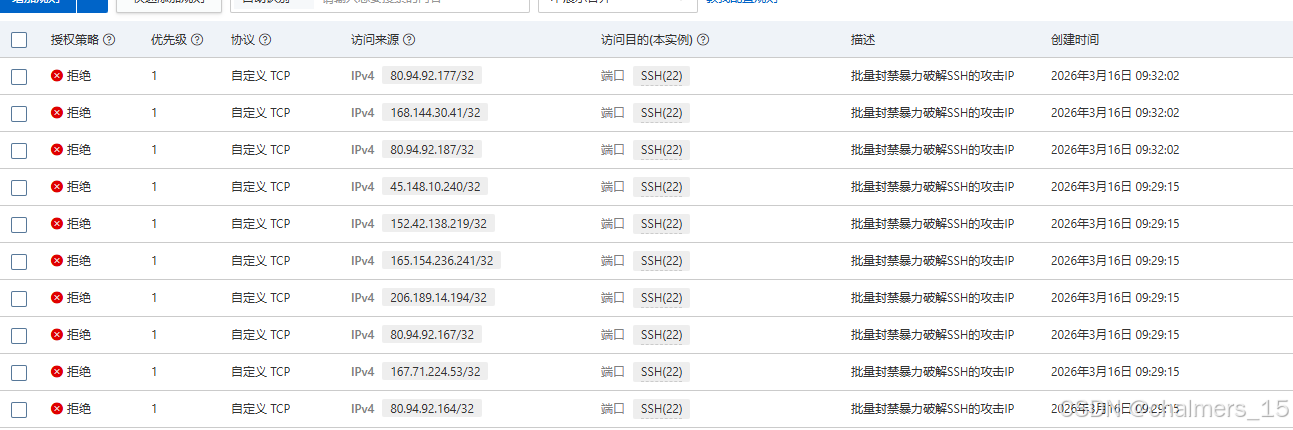
Task: Click SSH(22) port tag in 165.154.236.241/32 row
Action: pyautogui.click(x=661, y=261)
